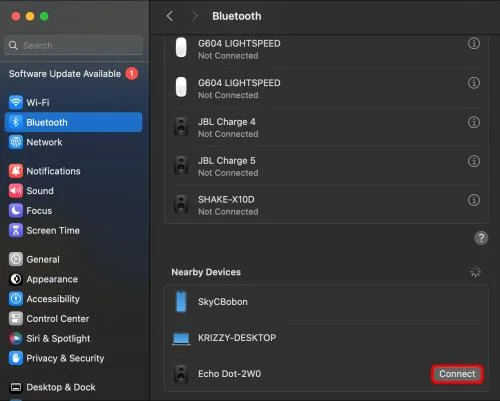
Task: Open the Notifications sidebar item
Action: [x=73, y=171]
